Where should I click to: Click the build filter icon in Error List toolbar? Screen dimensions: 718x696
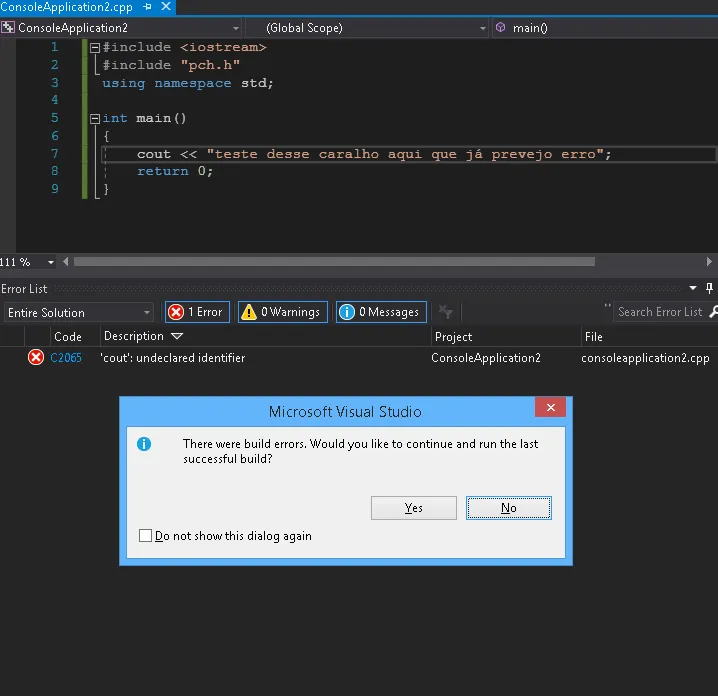pos(446,312)
